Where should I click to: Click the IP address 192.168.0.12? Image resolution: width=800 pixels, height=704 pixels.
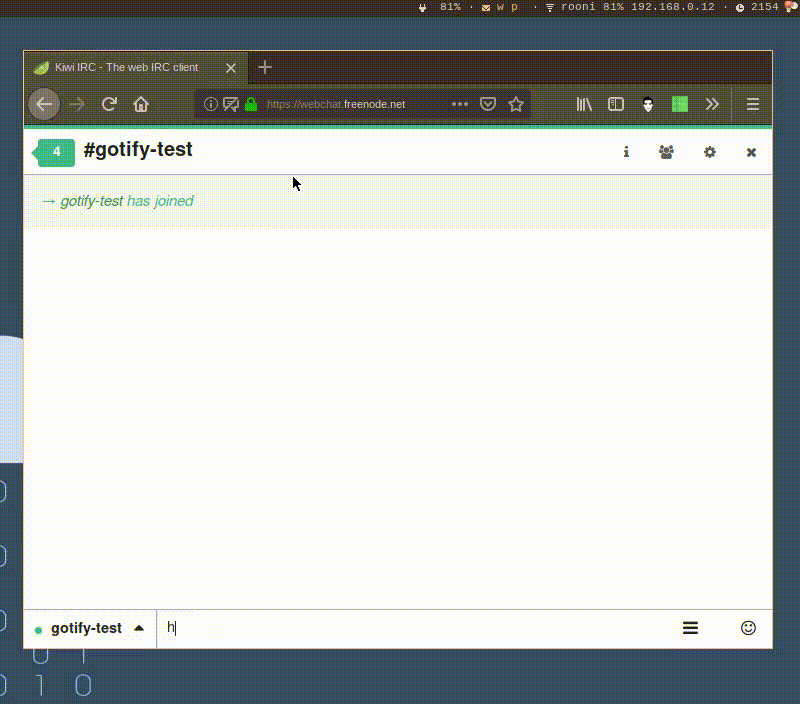(673, 7)
